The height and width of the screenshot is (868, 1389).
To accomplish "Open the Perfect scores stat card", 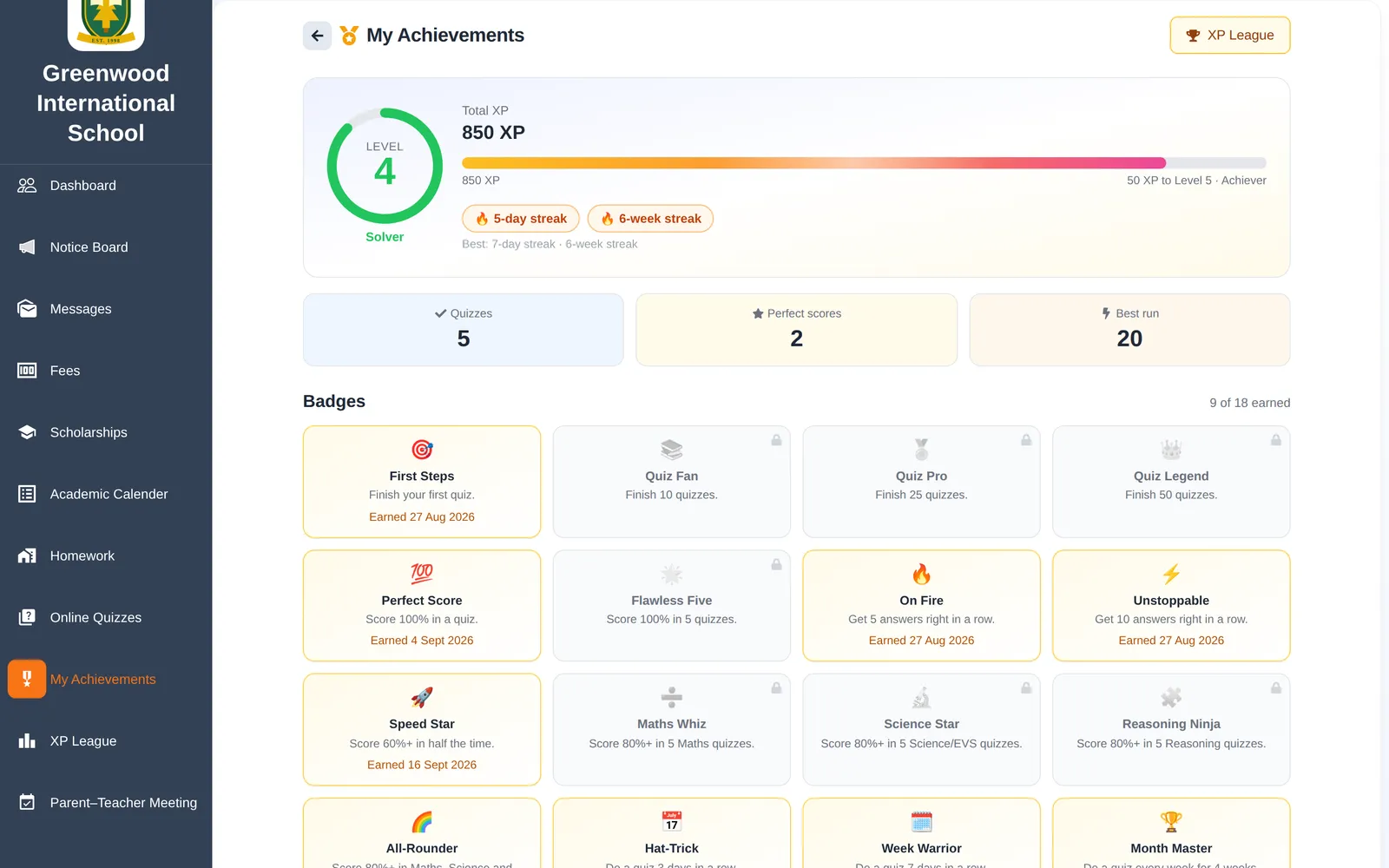I will click(797, 330).
